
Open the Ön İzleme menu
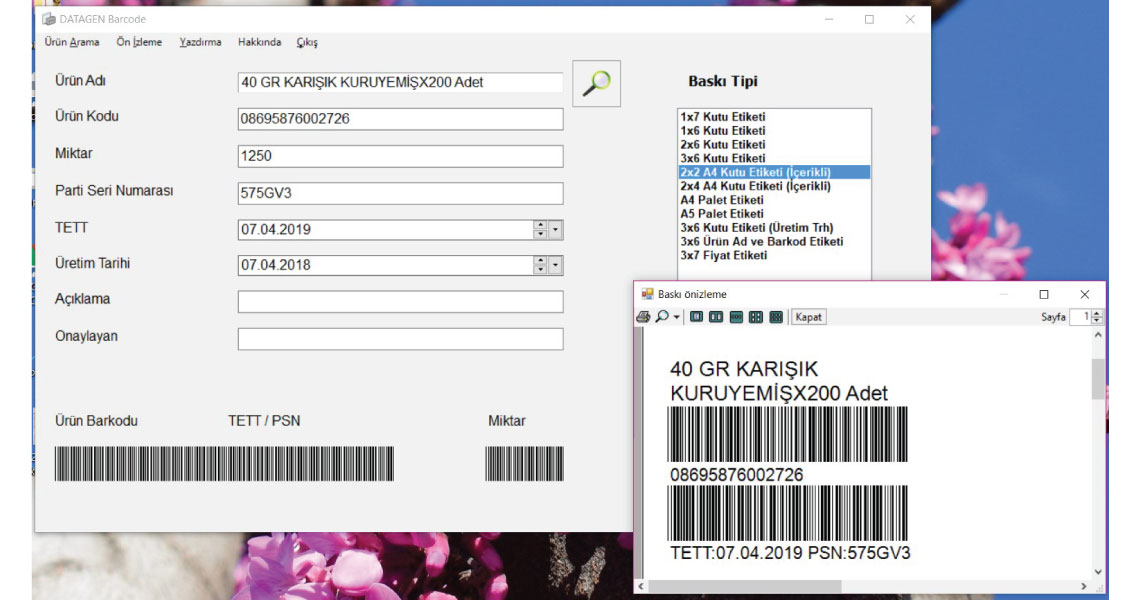[x=139, y=42]
